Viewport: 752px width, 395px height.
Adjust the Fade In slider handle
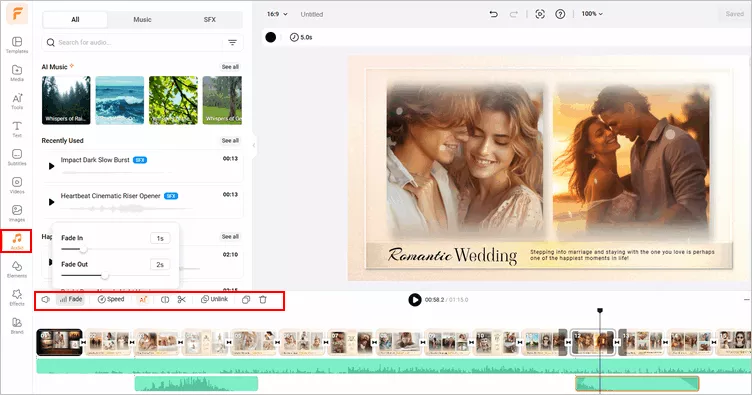pyautogui.click(x=83, y=249)
